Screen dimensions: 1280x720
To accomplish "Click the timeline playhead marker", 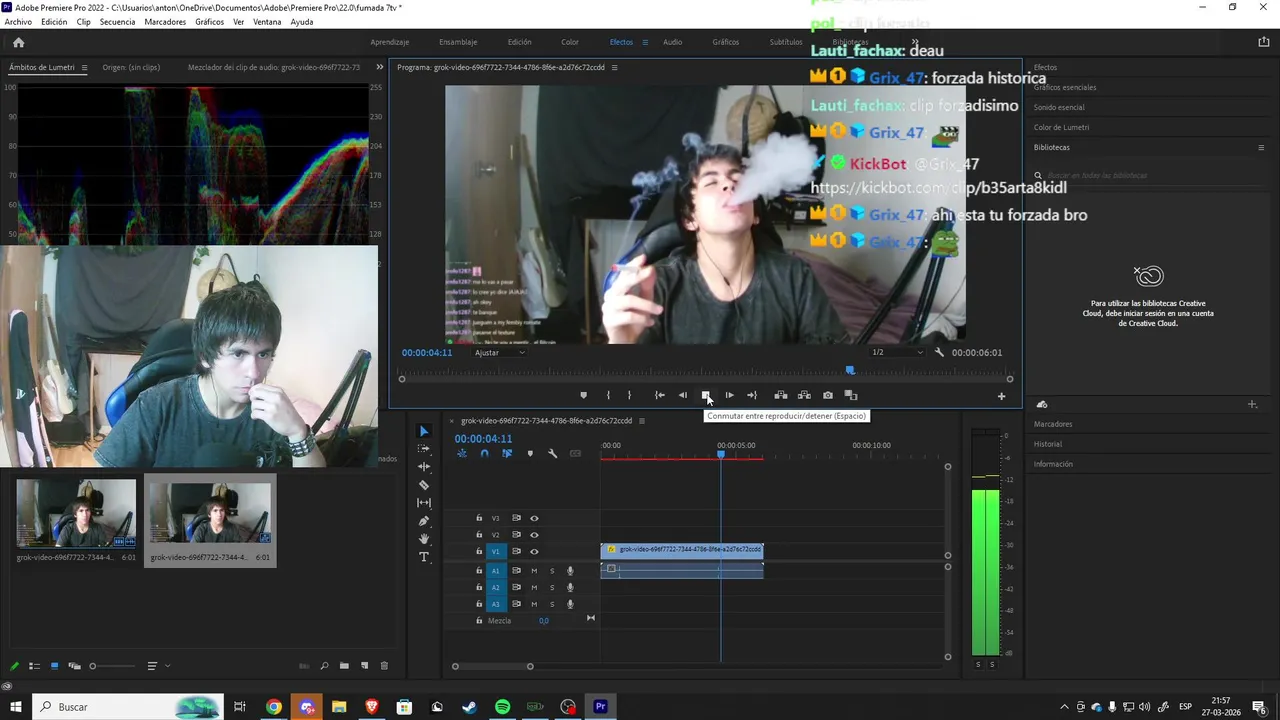I will coord(721,455).
